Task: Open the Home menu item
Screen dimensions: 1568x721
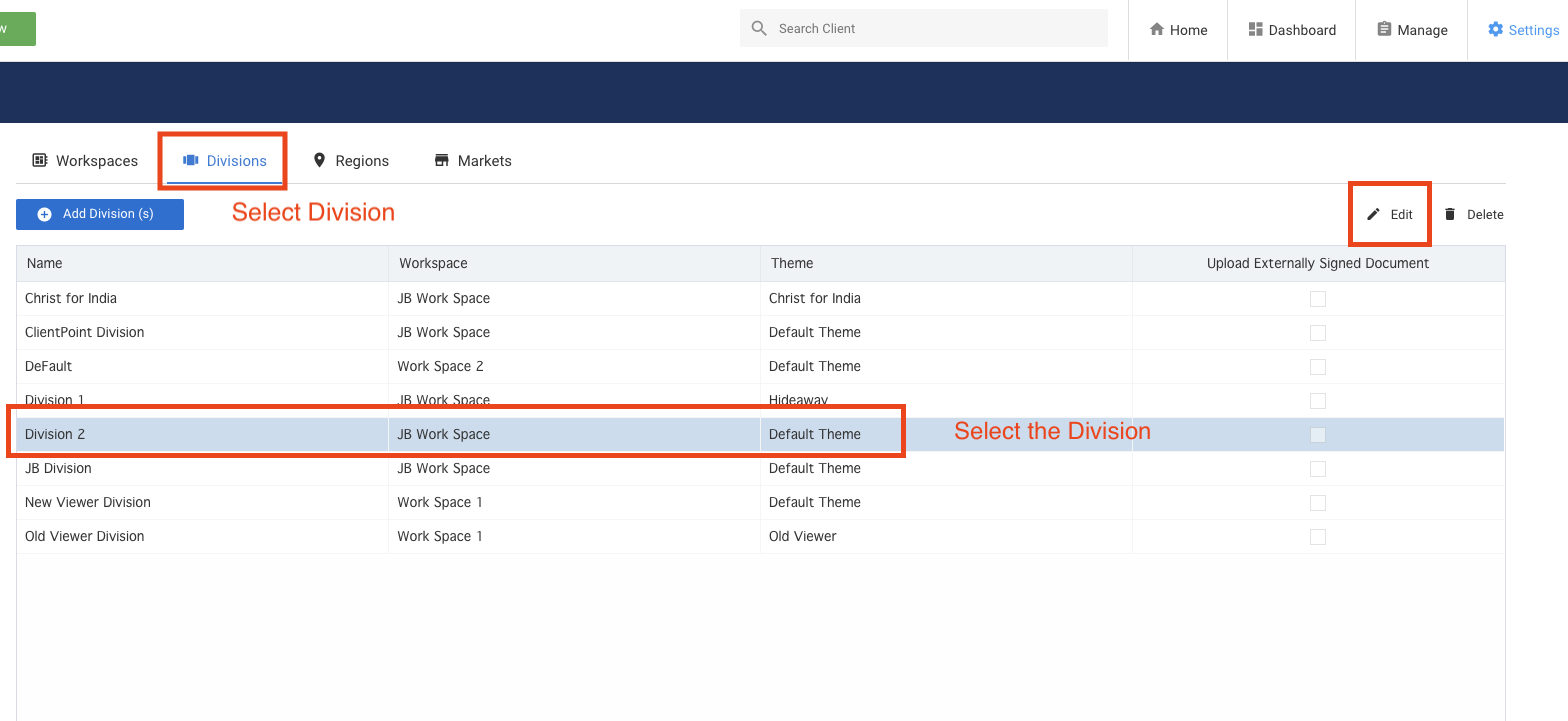Action: pos(1178,30)
